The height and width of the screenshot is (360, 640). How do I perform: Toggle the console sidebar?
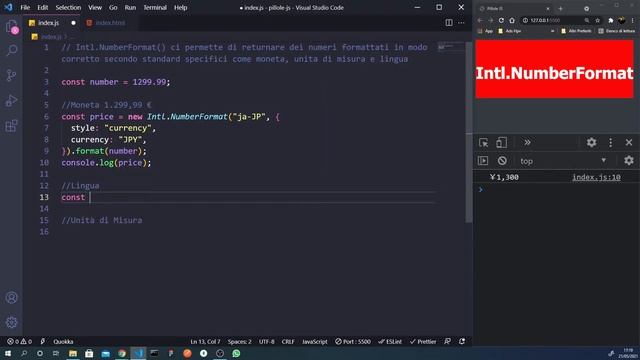tap(483, 161)
